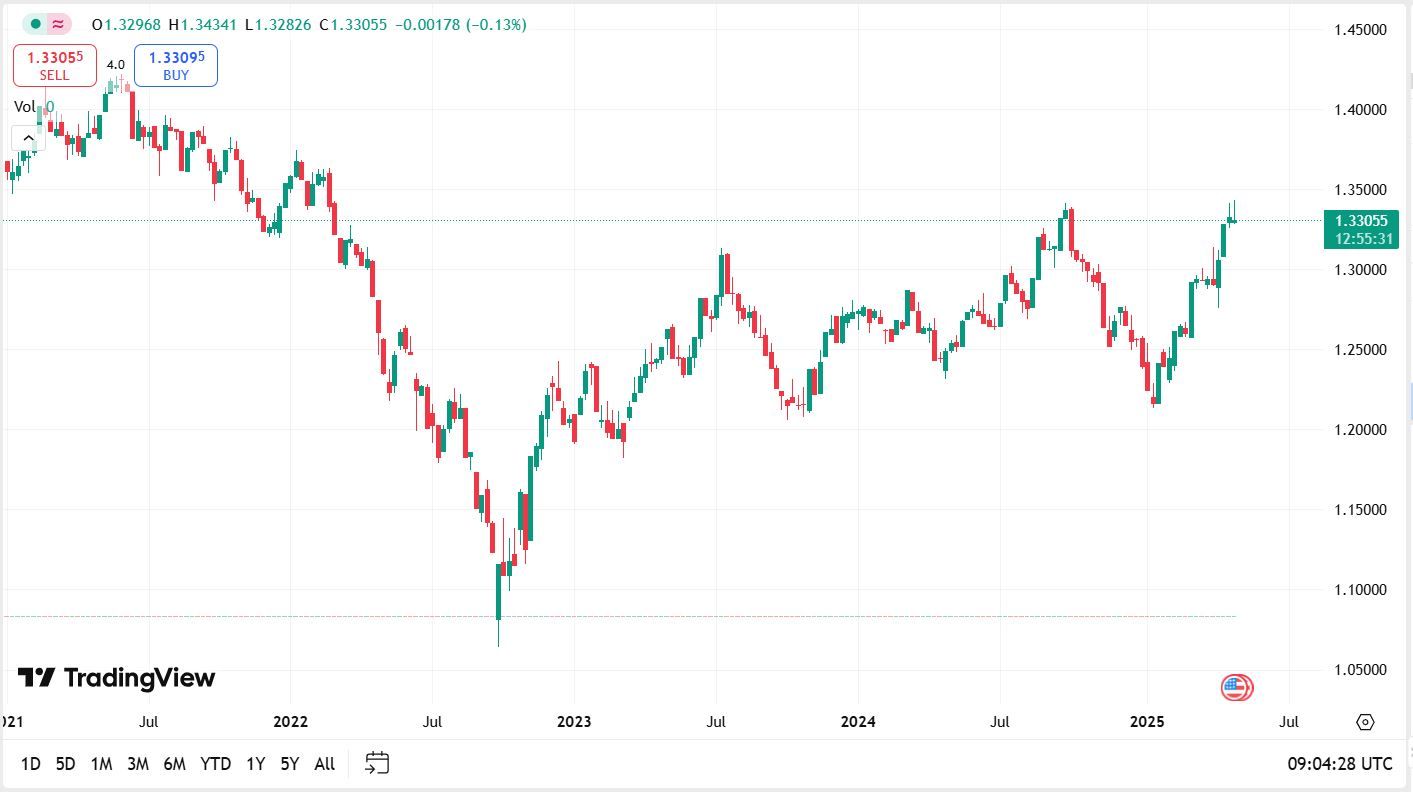This screenshot has height=792, width=1413.
Task: Switch to the 6M timeframe
Action: coord(176,763)
